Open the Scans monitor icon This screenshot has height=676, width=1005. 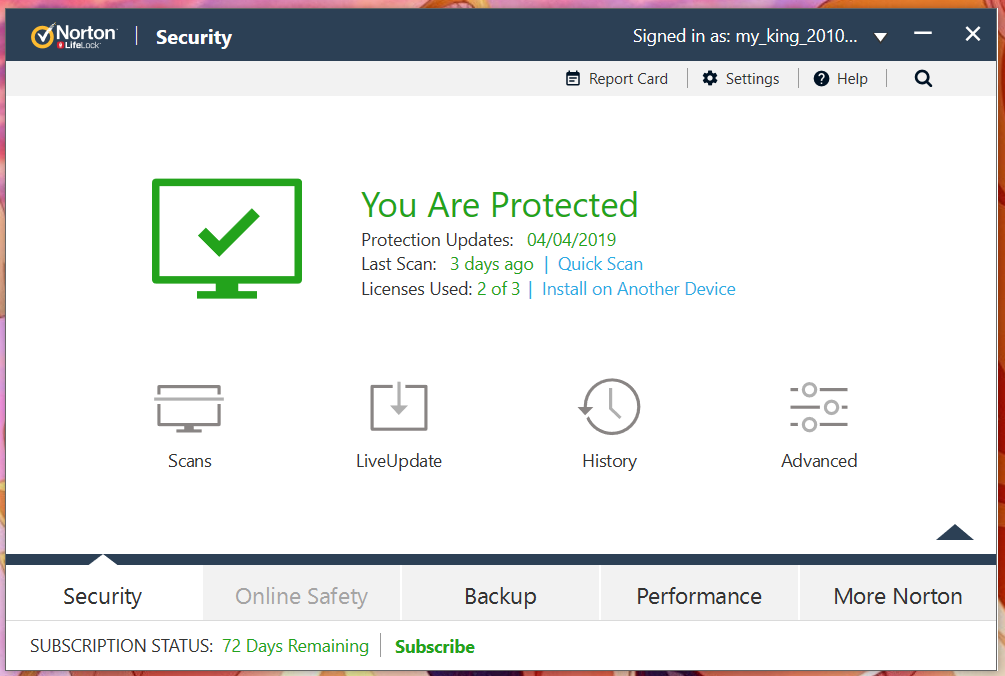coord(189,408)
